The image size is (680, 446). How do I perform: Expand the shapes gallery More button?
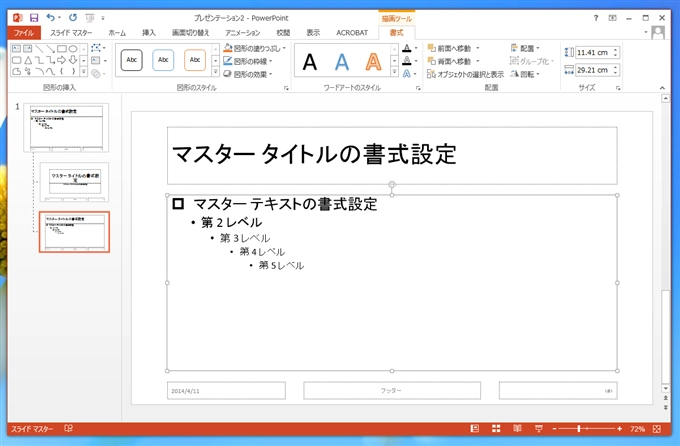(84, 72)
